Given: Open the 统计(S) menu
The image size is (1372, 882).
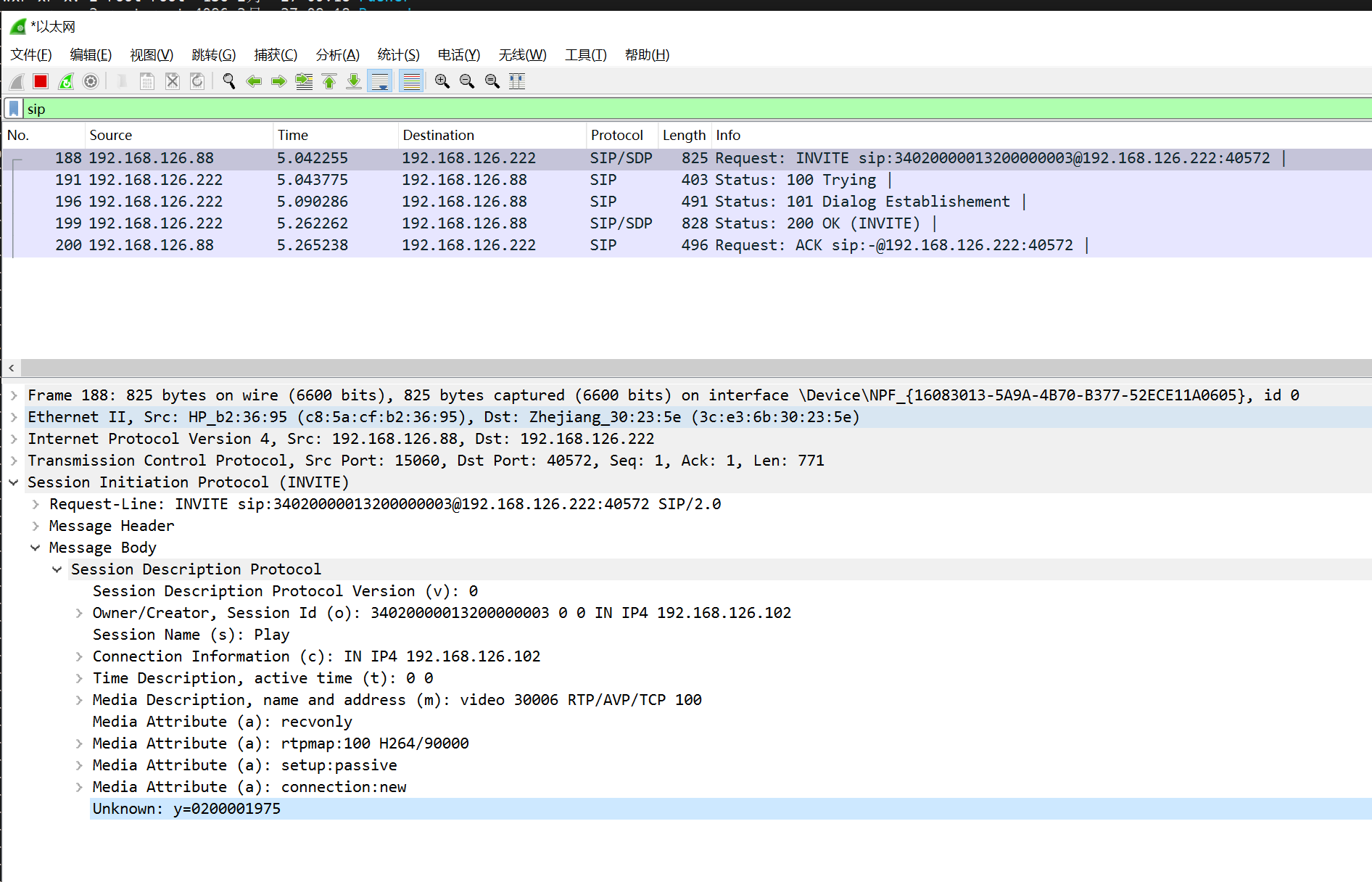Looking at the screenshot, I should click(x=397, y=54).
